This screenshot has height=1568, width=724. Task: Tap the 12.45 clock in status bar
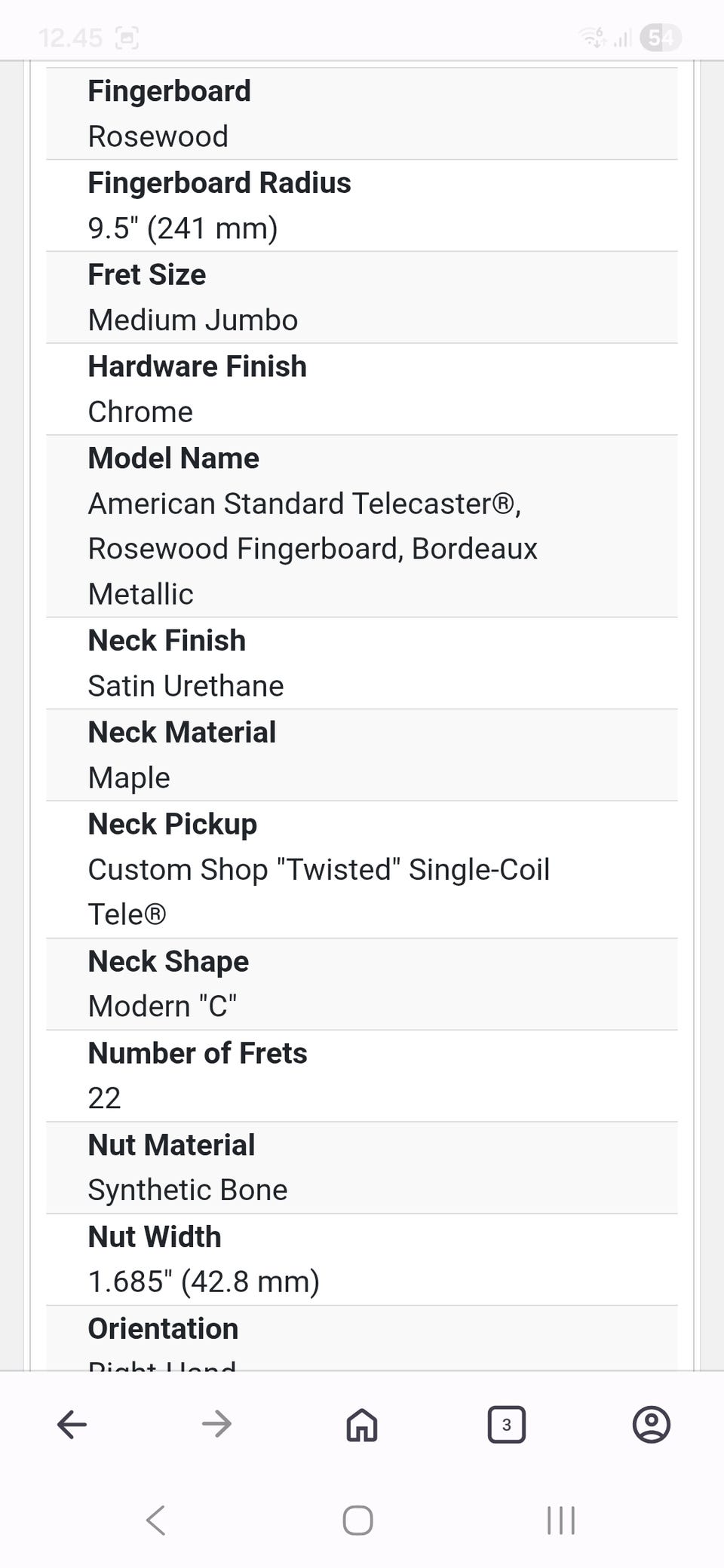pyautogui.click(x=69, y=38)
